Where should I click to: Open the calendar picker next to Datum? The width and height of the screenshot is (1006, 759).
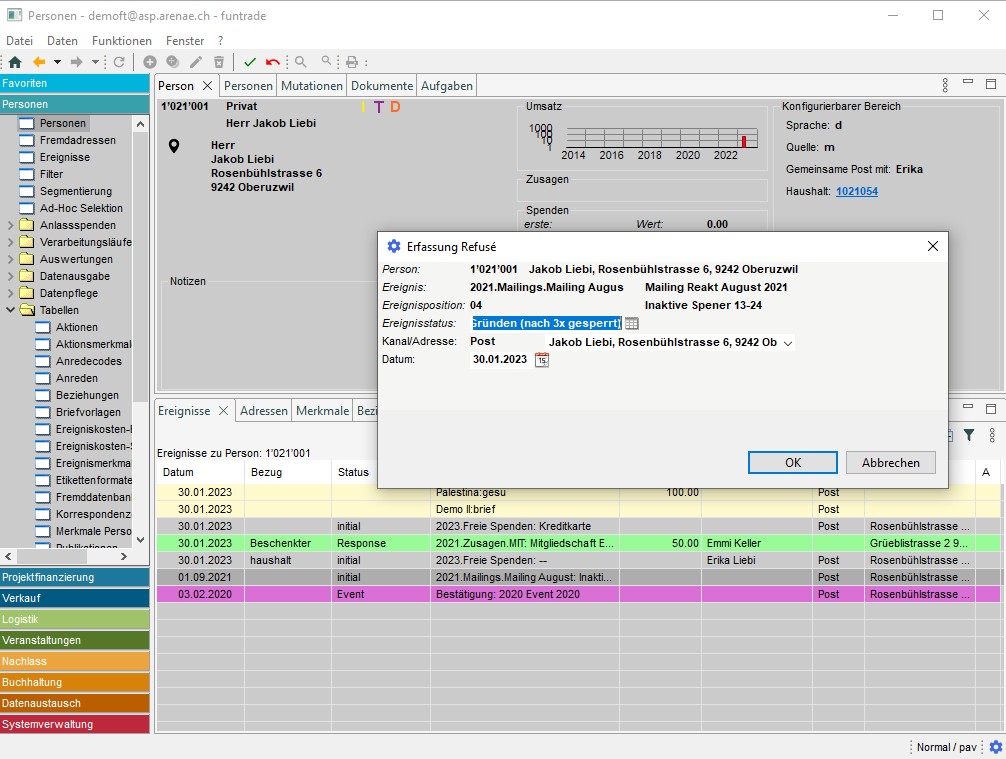[x=542, y=360]
